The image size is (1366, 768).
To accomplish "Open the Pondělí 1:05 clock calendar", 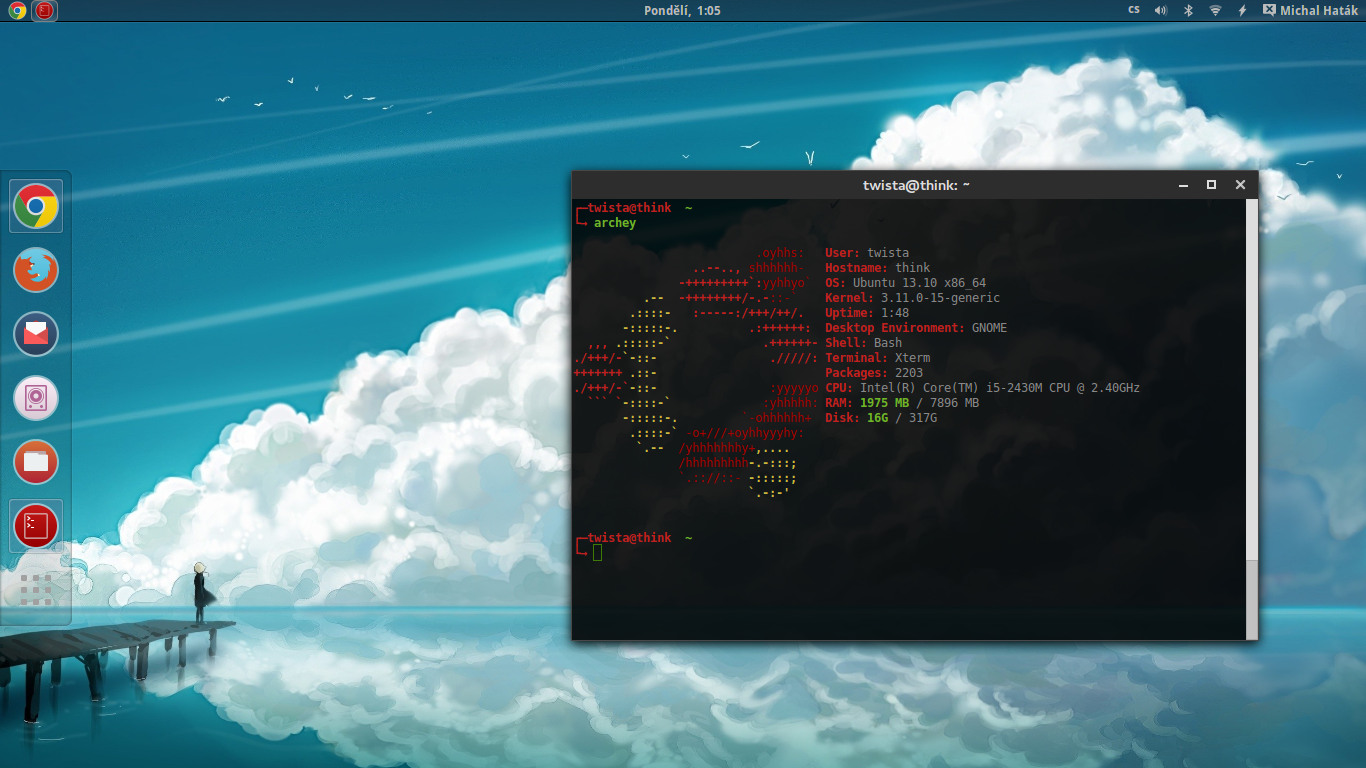I will click(x=683, y=10).
